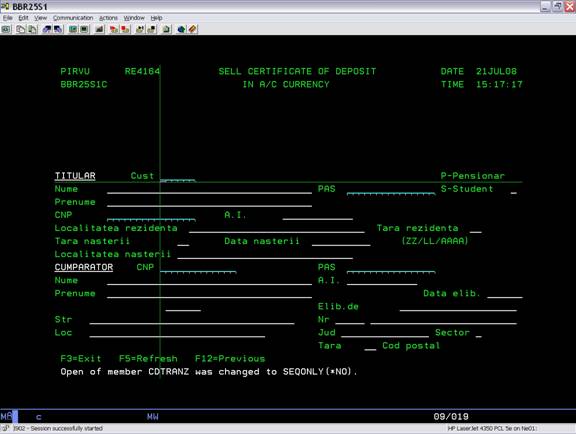Click F3=Exit function key hotspot
Viewport: 576px width, 434px height.
(x=81, y=359)
